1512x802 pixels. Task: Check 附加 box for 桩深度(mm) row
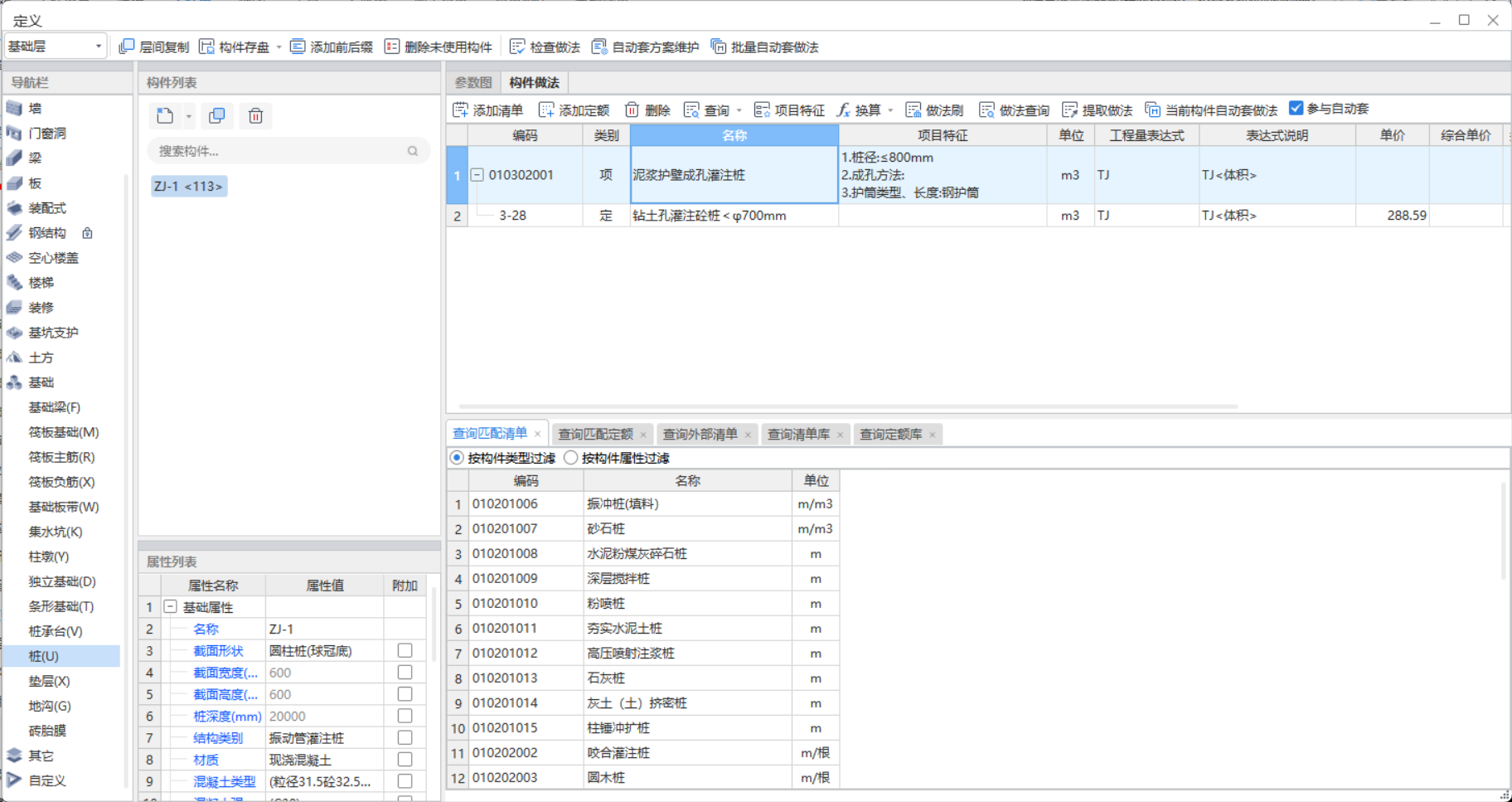[405, 716]
